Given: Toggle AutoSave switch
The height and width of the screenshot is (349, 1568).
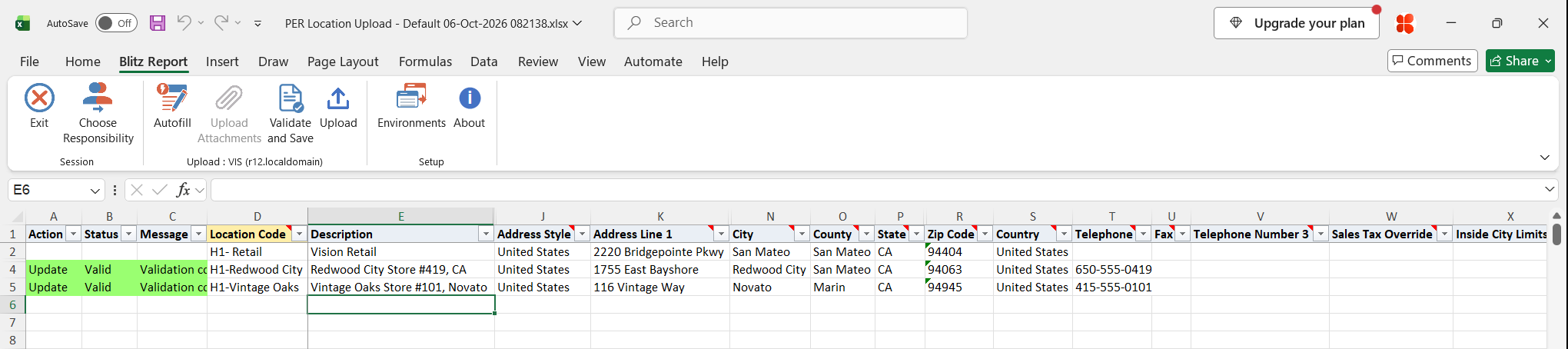Looking at the screenshot, I should [116, 23].
